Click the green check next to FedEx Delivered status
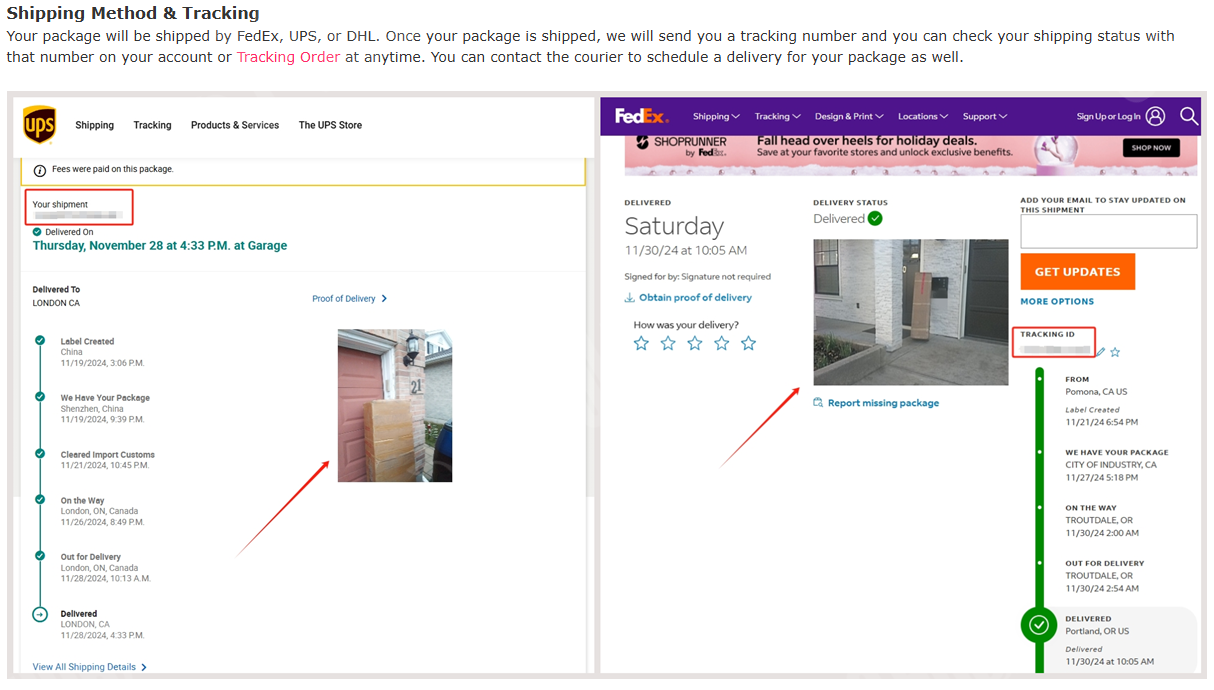This screenshot has height=690, width=1214. [875, 218]
